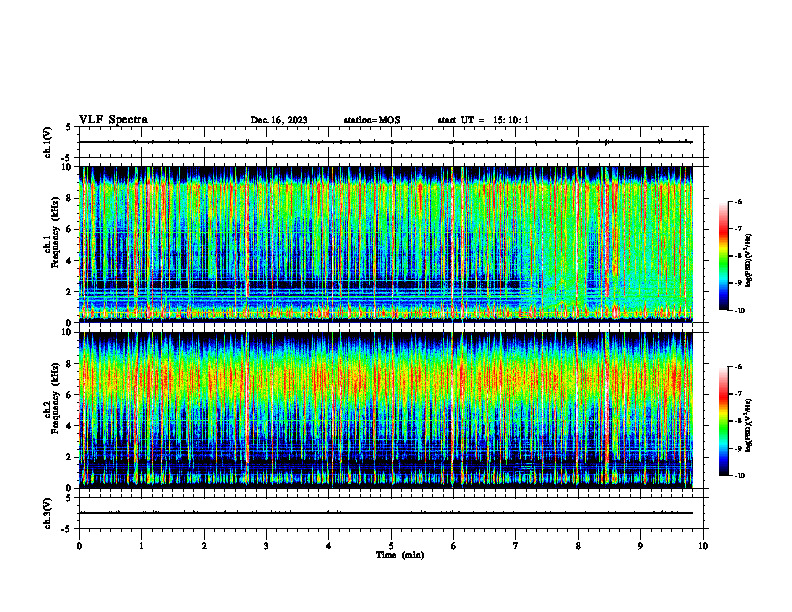Click the time axis tick label "6"
The image size is (792, 612).
454,546
